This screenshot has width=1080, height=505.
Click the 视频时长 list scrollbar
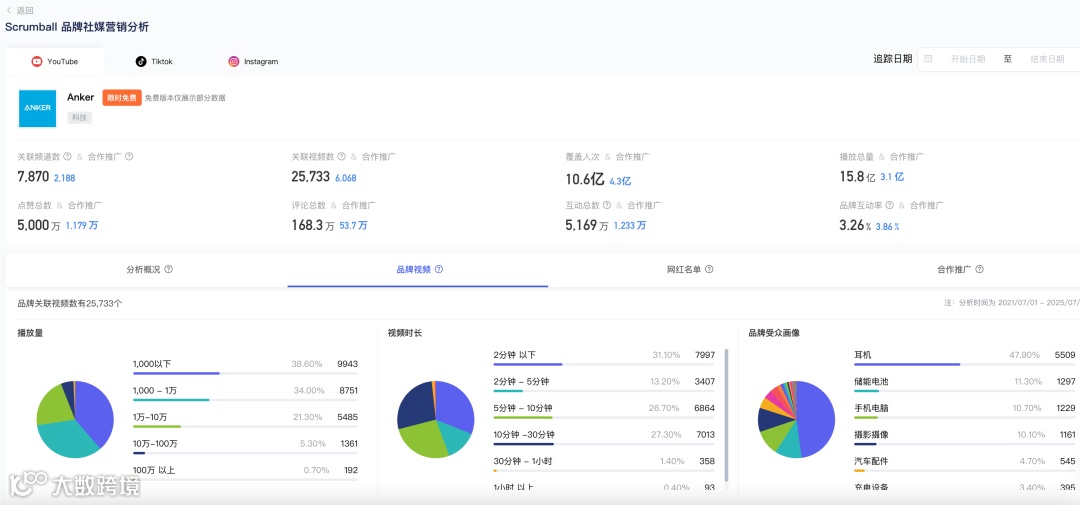[725, 415]
